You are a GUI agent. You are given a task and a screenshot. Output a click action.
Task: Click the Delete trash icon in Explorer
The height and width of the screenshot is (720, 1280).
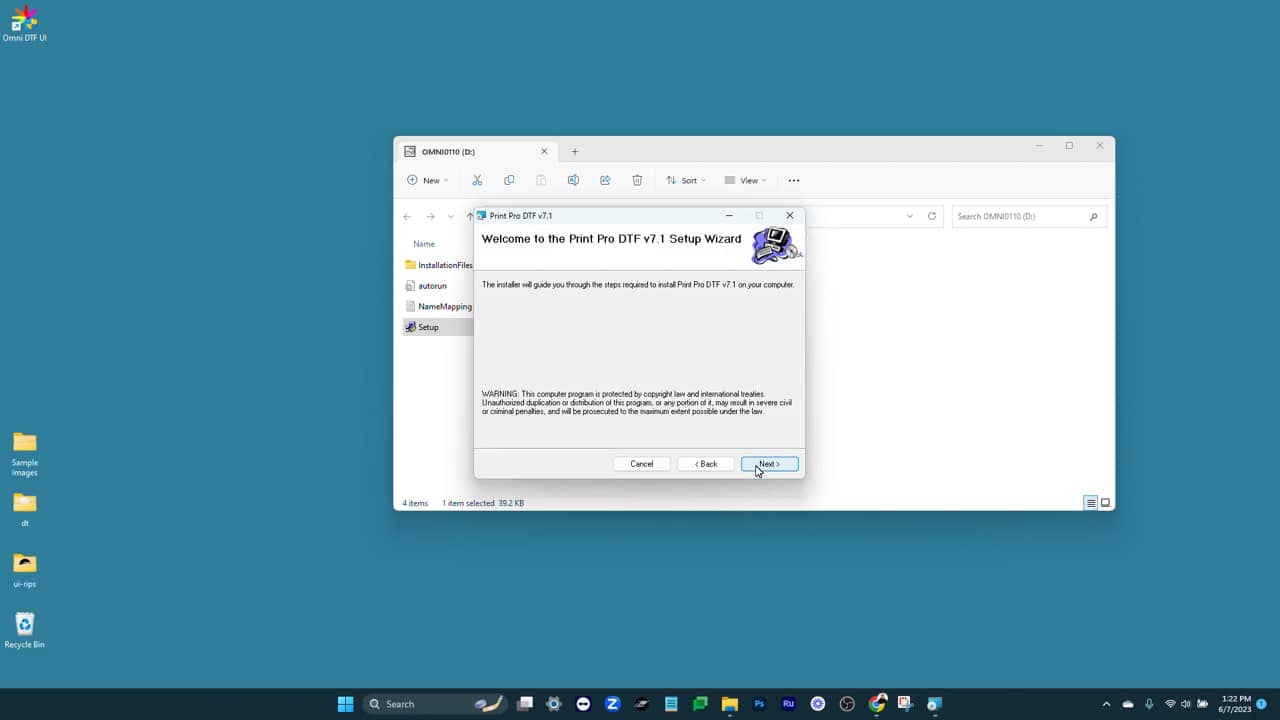coord(637,180)
